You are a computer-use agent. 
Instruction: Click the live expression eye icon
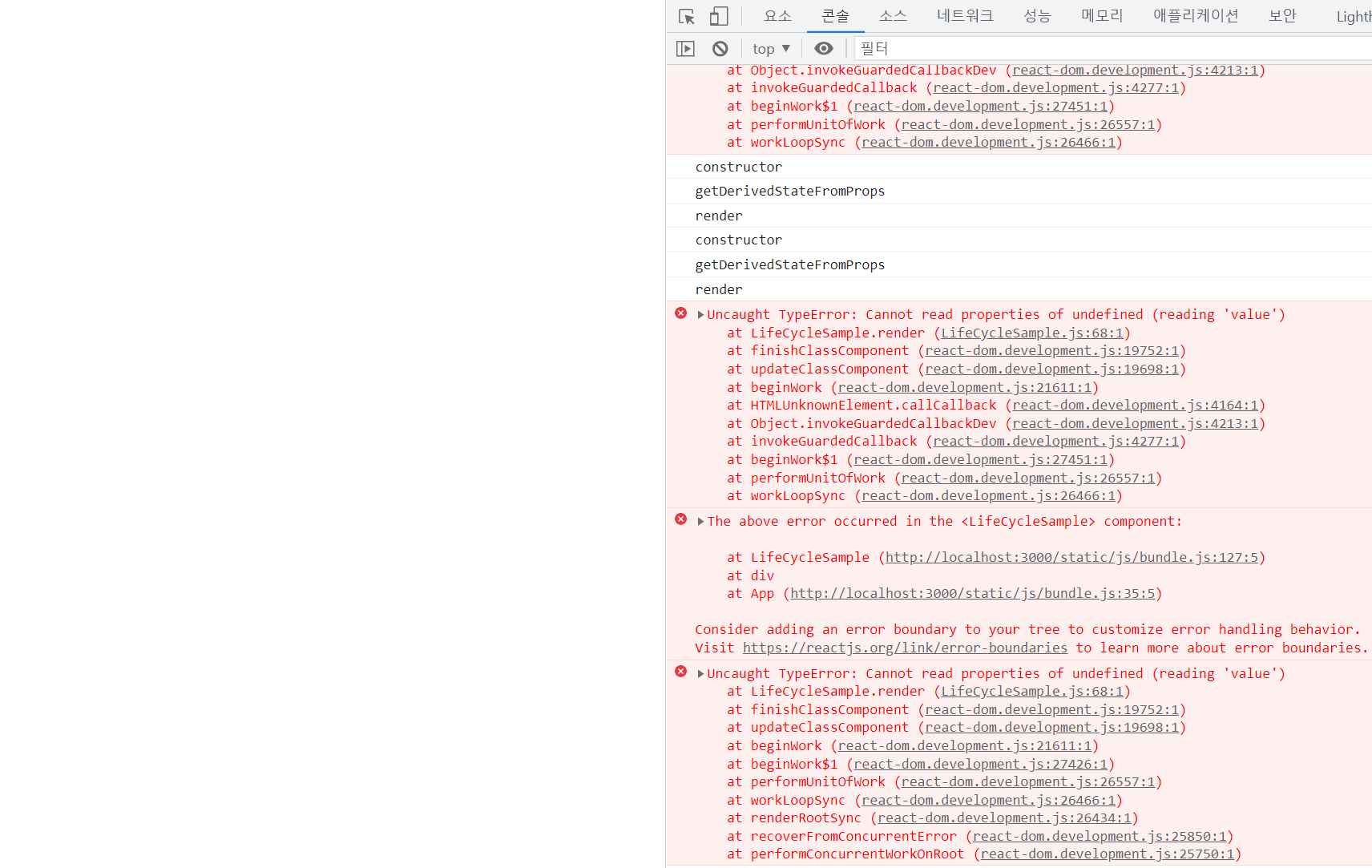(x=824, y=49)
